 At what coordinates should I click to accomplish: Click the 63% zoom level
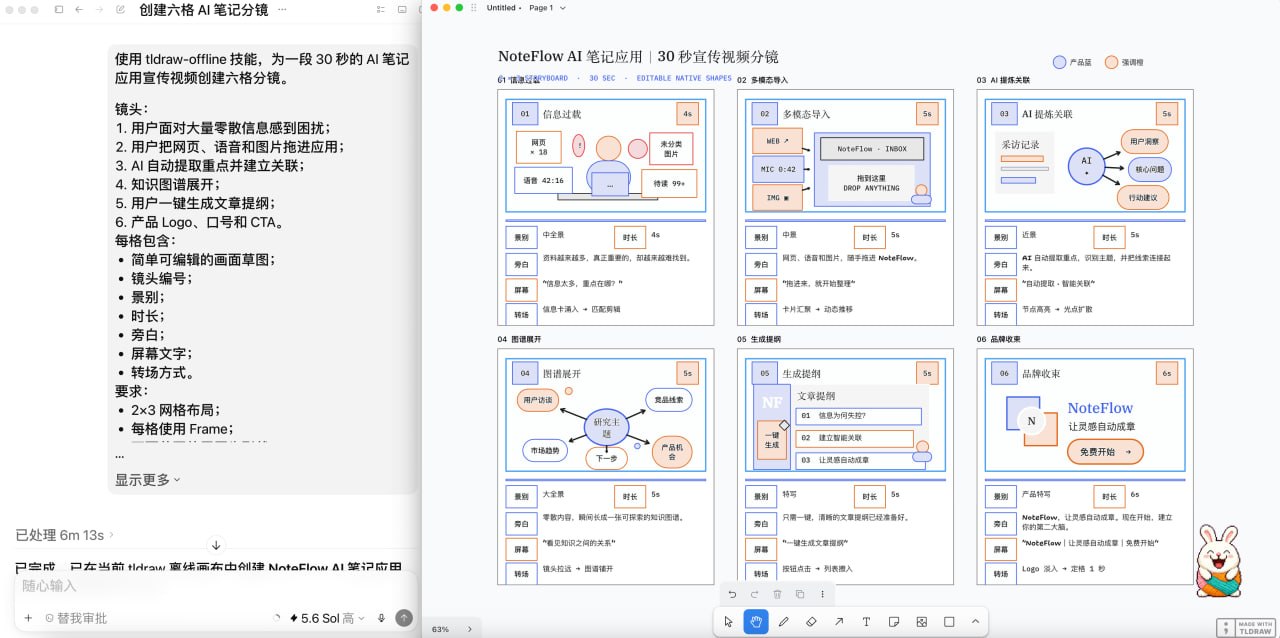pyautogui.click(x=440, y=629)
